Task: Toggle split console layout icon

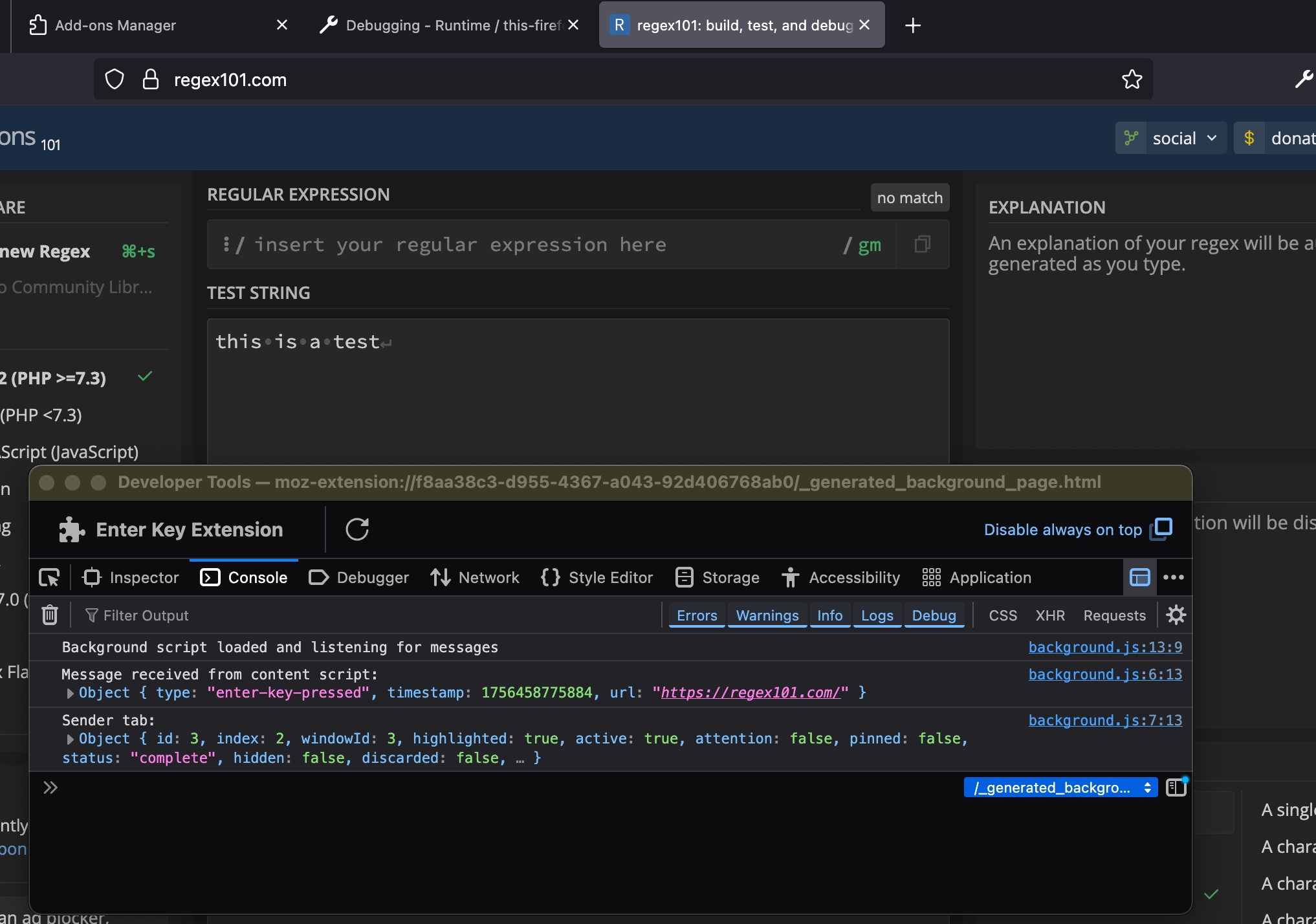Action: click(x=1139, y=577)
